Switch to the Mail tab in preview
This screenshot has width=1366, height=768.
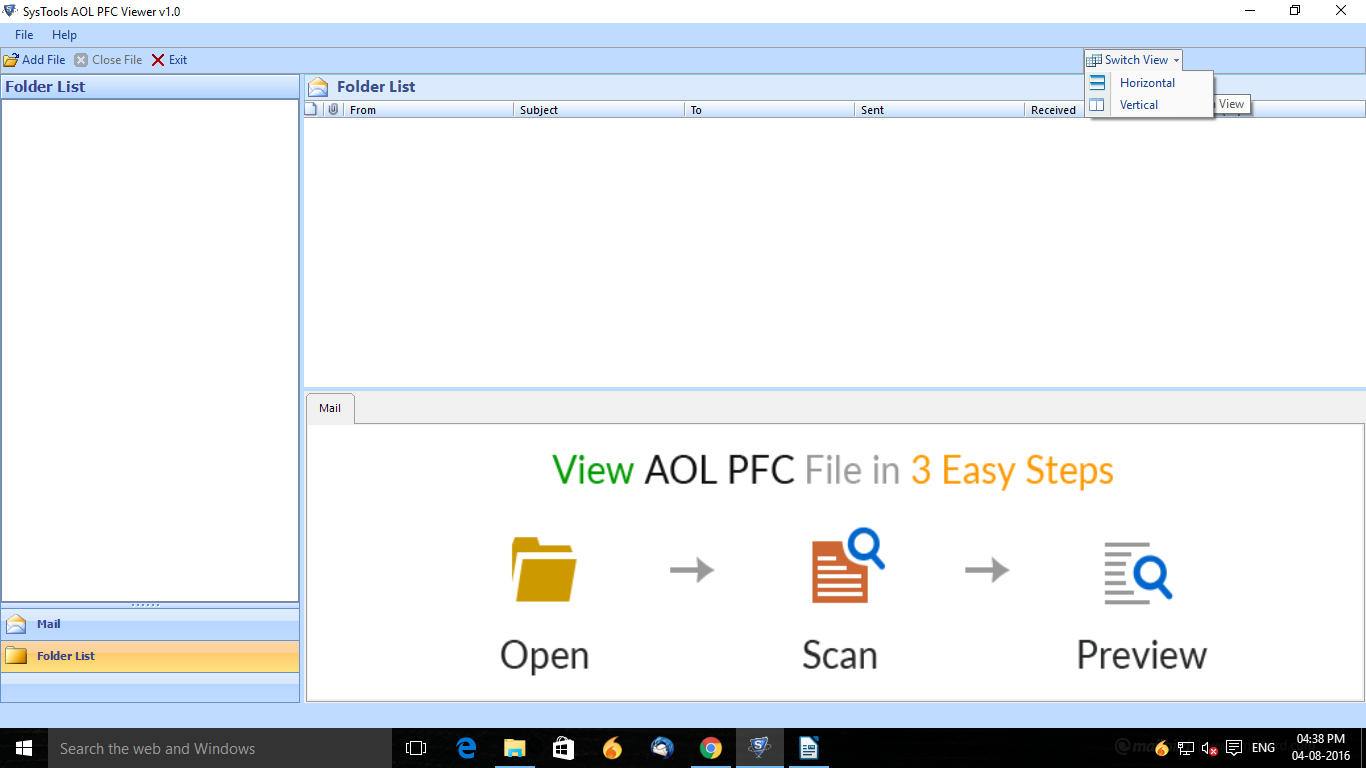coord(330,408)
